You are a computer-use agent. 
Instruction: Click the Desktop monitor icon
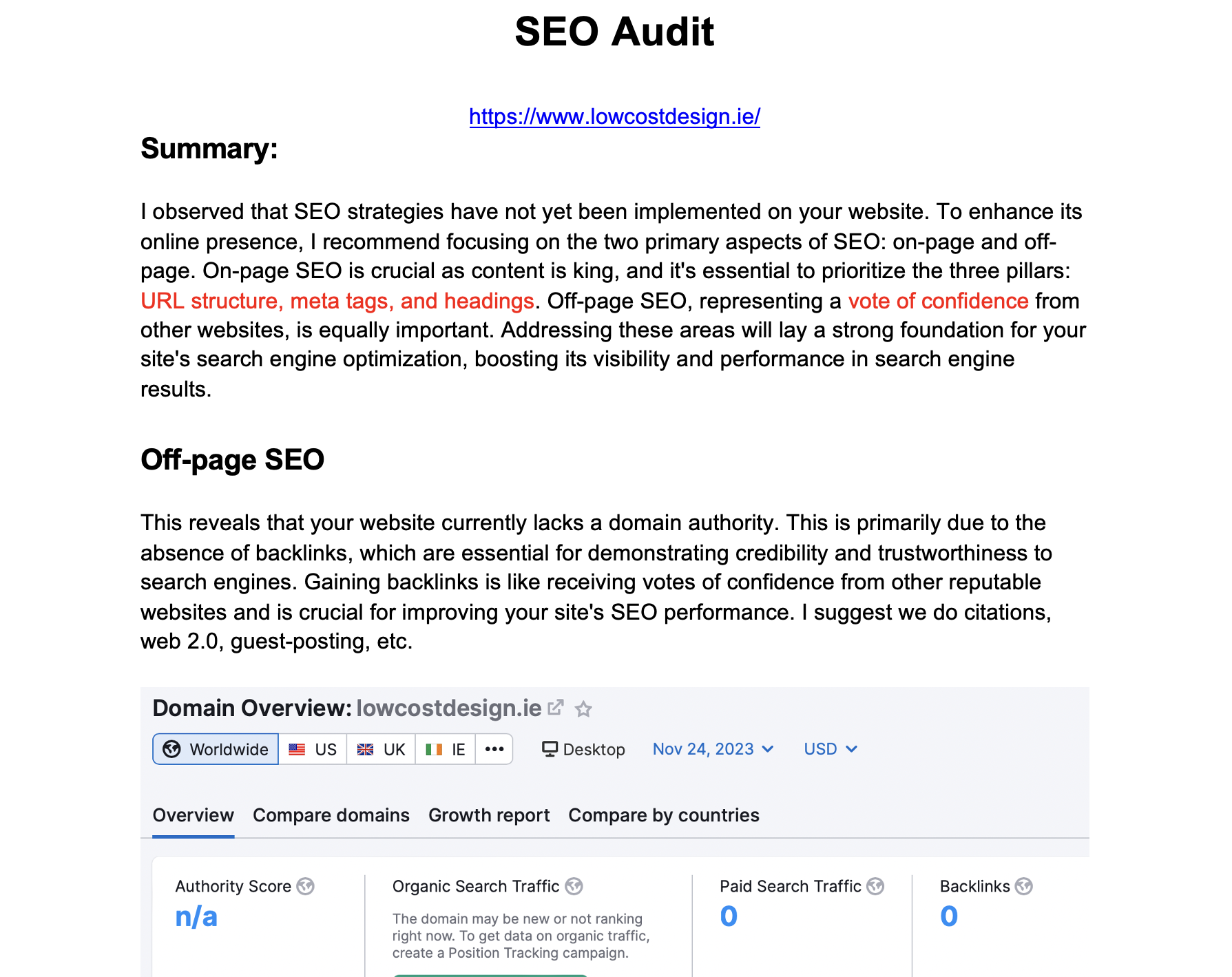coord(550,749)
